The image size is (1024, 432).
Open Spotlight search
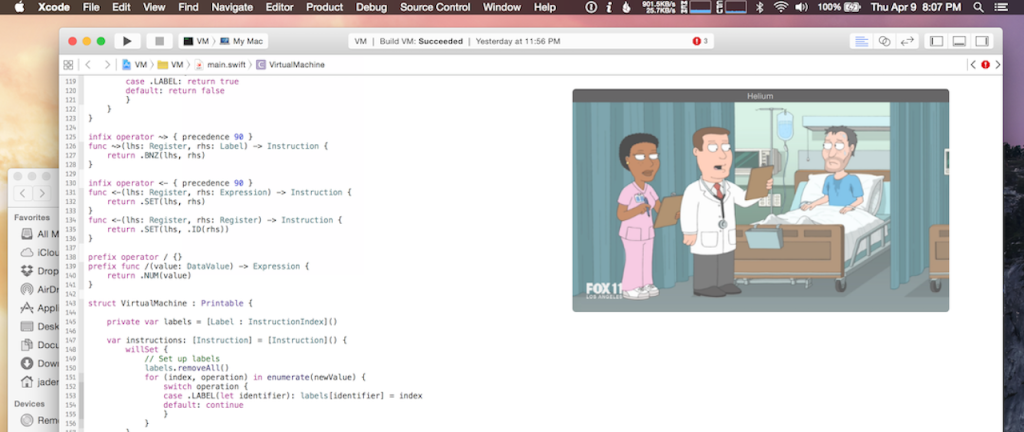978,7
